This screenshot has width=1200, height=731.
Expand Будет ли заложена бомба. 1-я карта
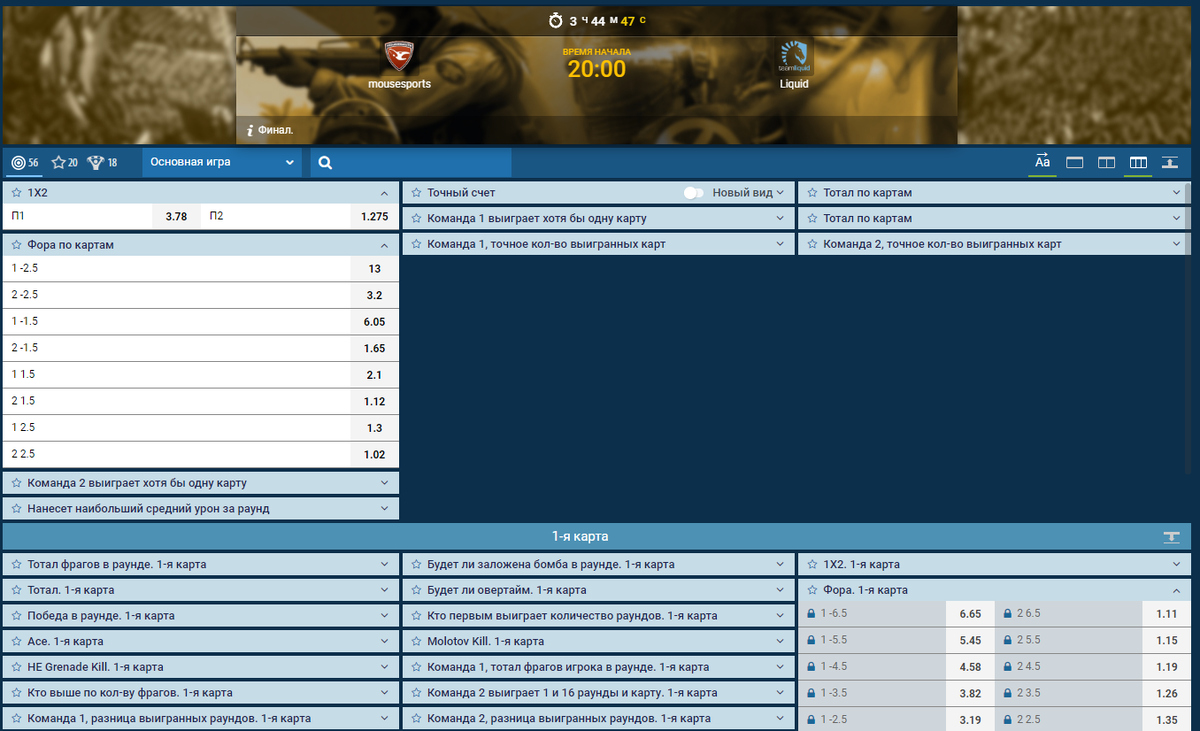pos(780,564)
